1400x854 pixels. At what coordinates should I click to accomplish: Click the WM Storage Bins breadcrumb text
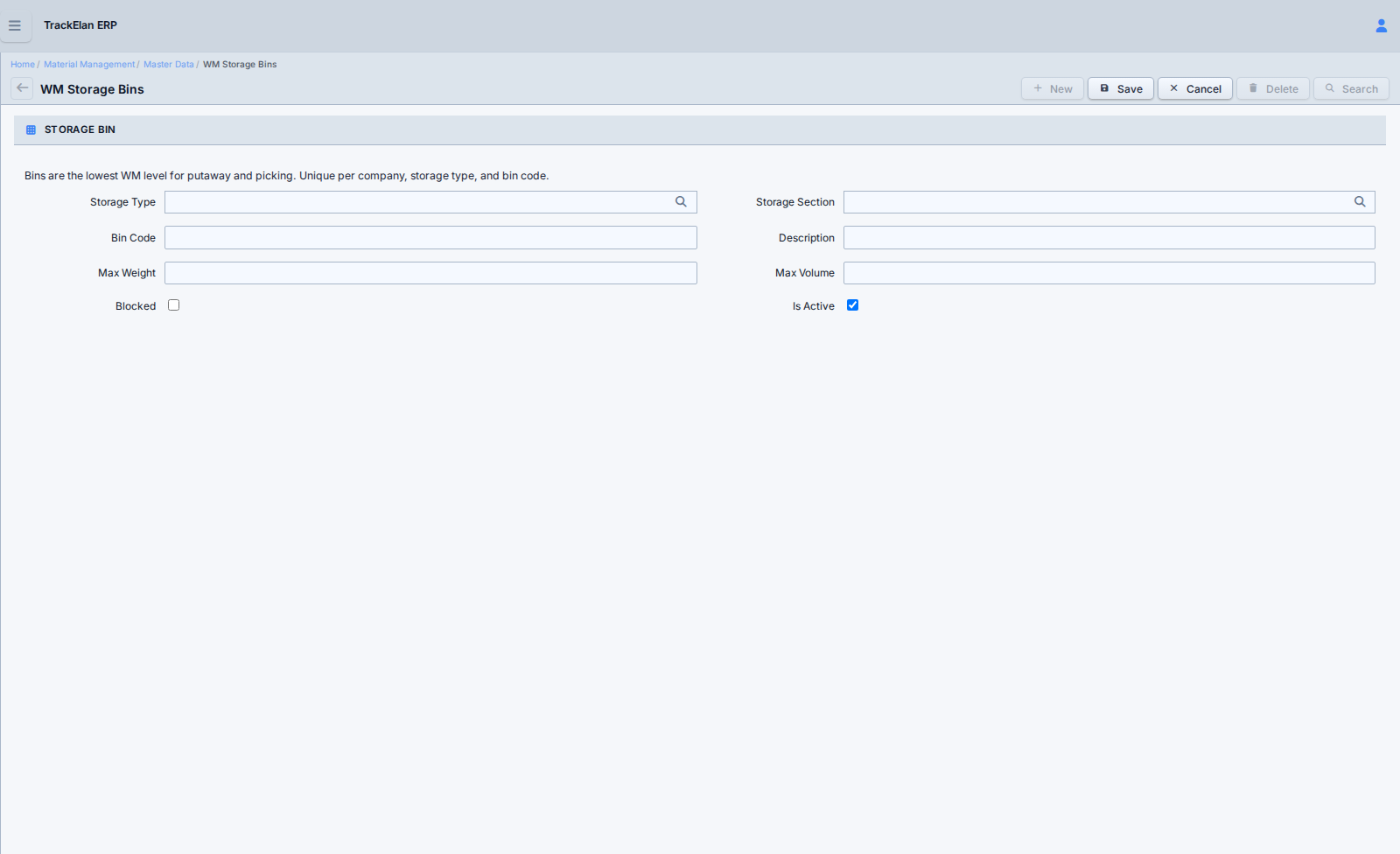[240, 65]
